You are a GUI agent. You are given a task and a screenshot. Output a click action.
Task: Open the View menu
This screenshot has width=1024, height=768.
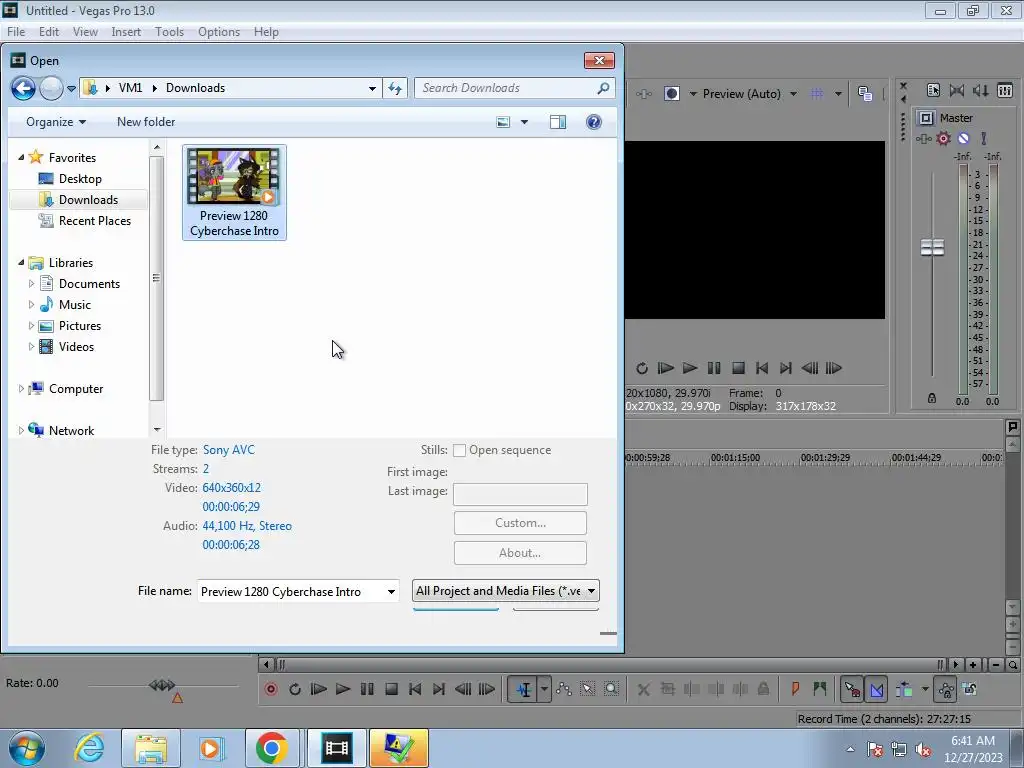click(85, 31)
